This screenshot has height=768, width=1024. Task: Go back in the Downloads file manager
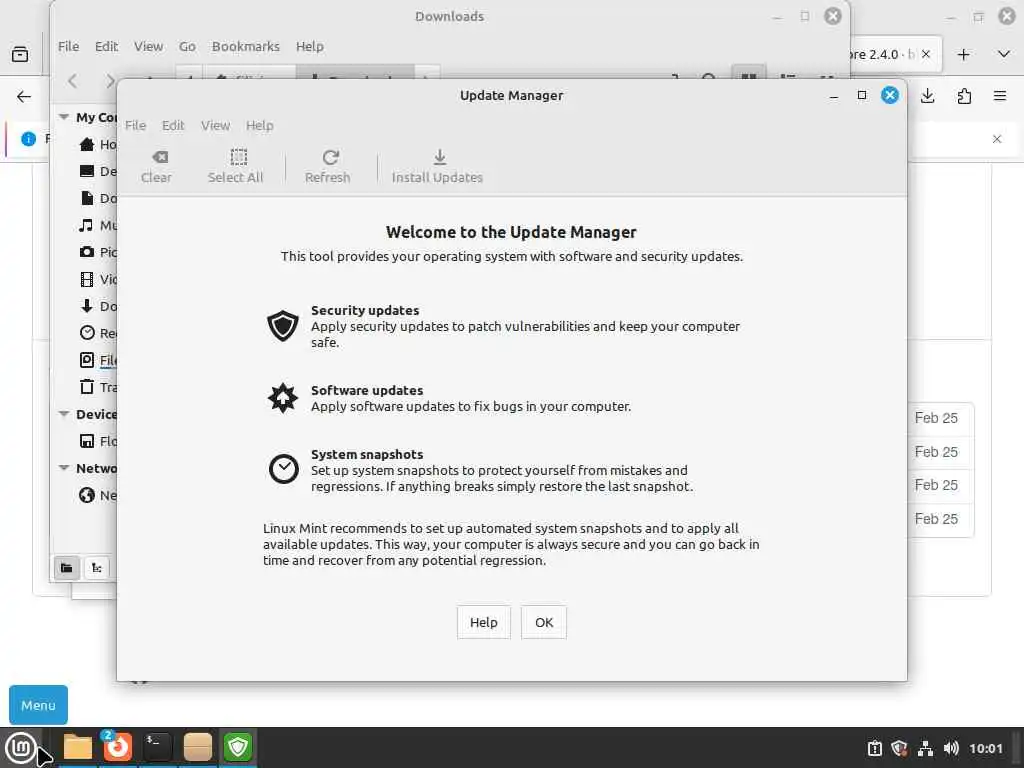tap(73, 80)
